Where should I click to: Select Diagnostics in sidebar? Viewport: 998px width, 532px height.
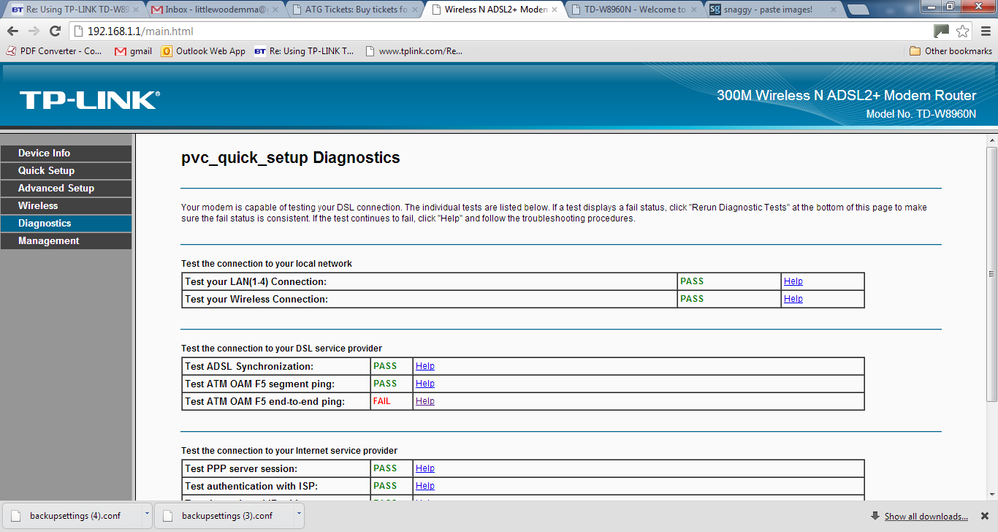(66, 223)
